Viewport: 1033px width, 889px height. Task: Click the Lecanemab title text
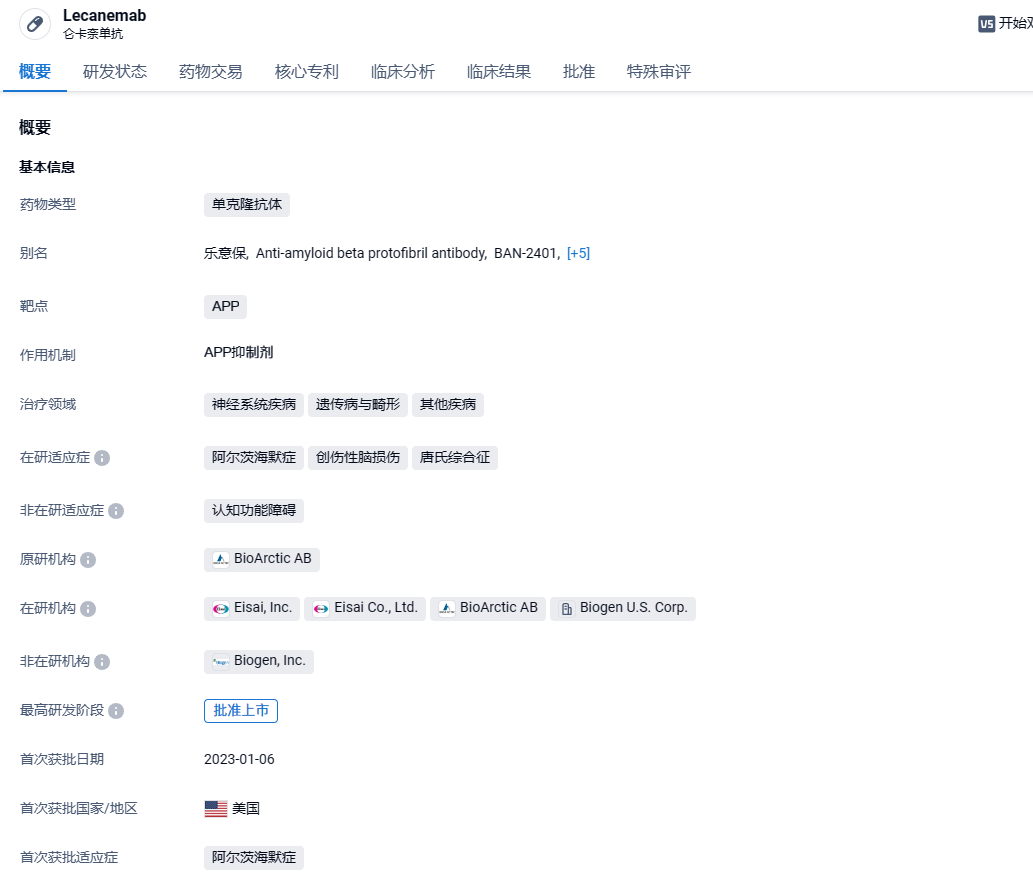click(x=105, y=15)
